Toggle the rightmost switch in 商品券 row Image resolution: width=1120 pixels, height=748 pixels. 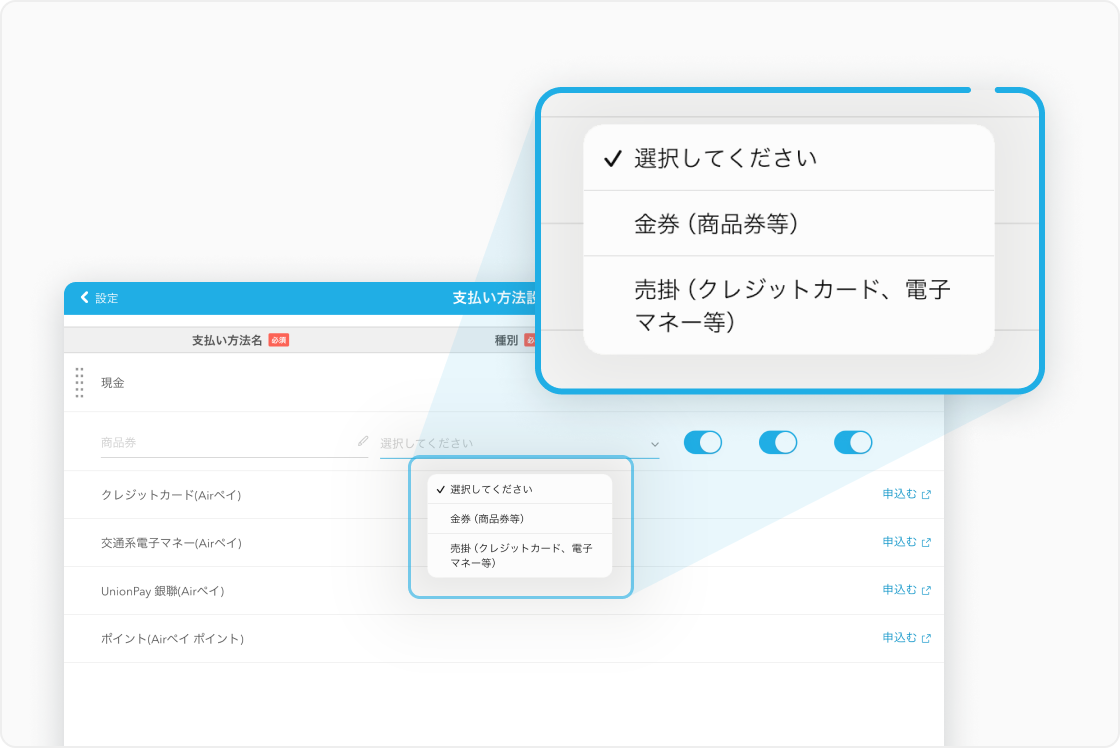click(853, 442)
